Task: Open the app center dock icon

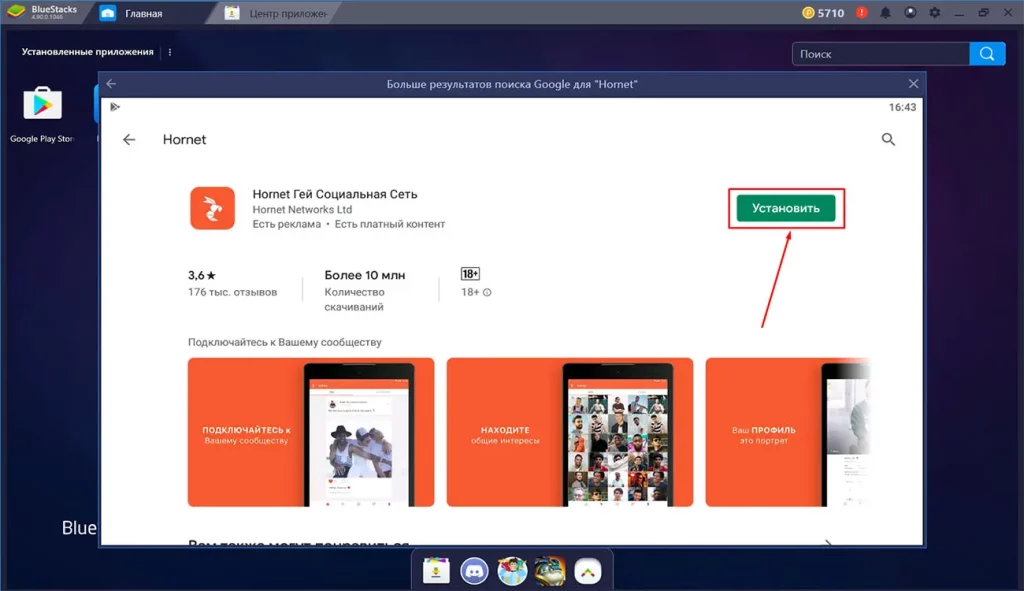Action: (436, 571)
